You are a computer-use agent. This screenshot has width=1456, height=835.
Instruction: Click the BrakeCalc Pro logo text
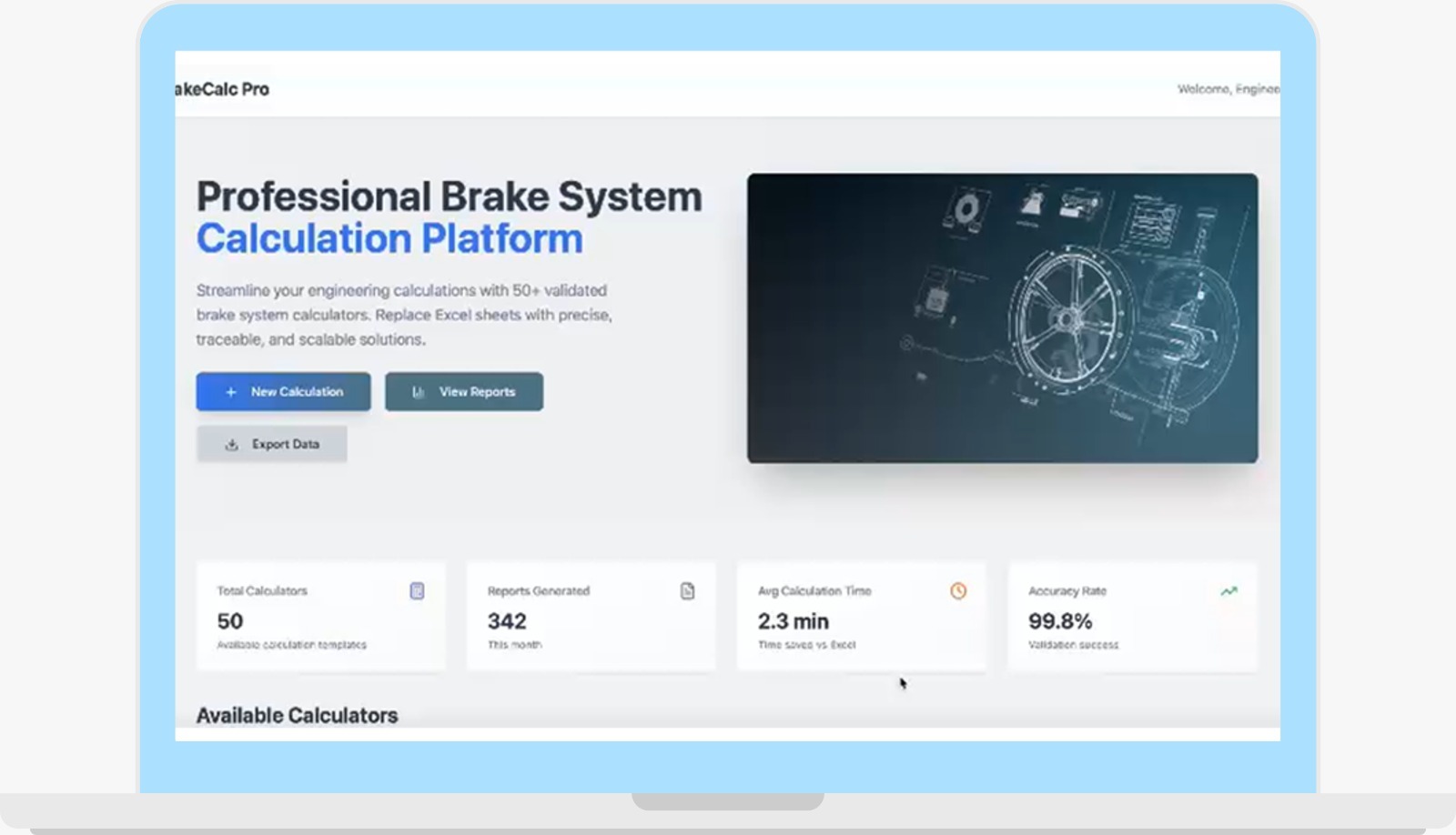click(x=223, y=89)
